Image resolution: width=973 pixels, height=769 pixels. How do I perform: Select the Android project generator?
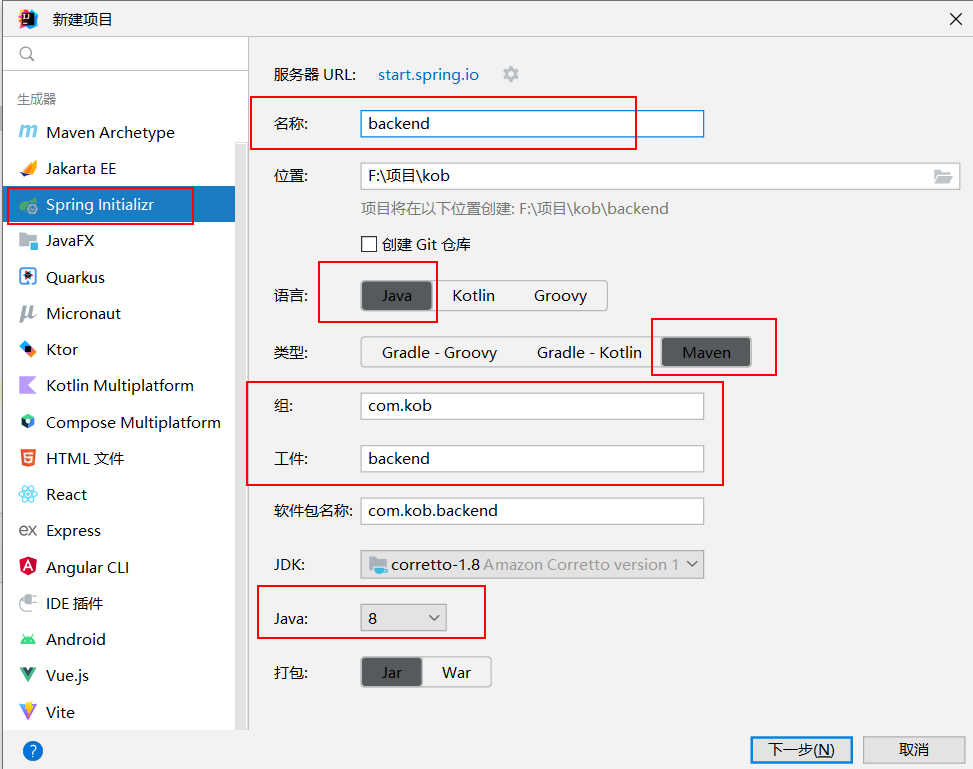click(75, 639)
